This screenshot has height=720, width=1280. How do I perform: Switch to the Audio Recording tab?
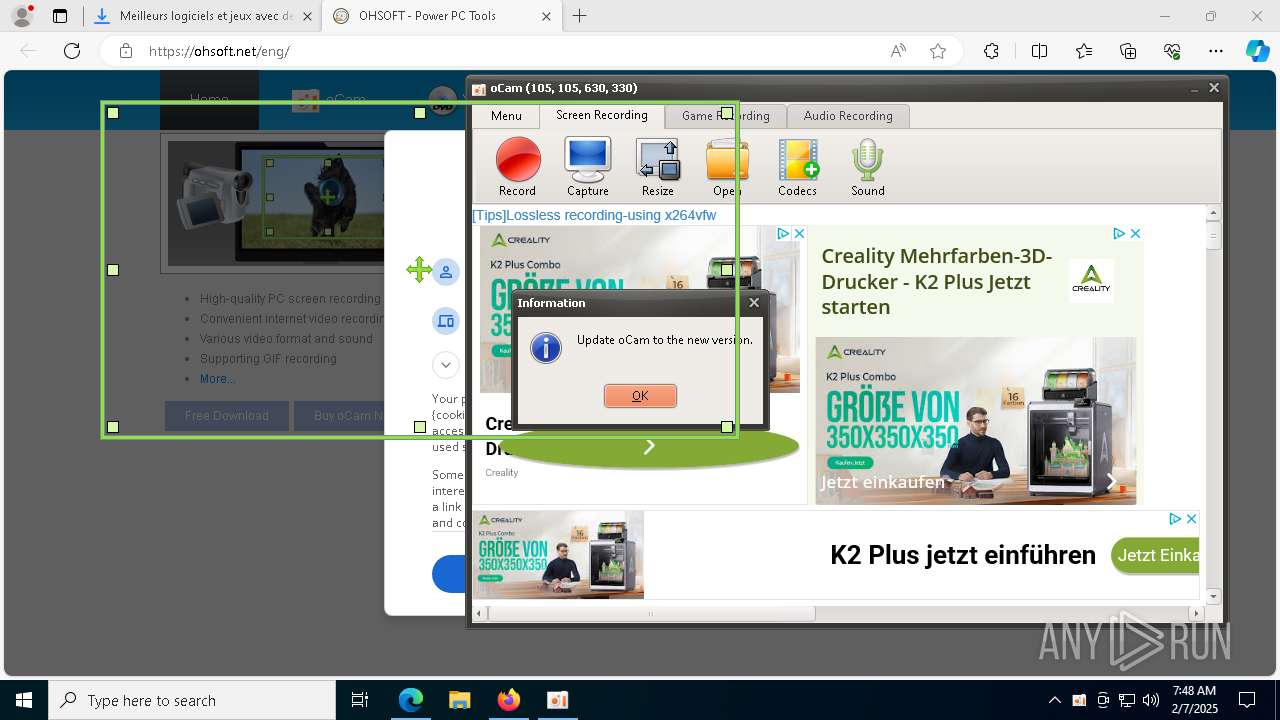click(x=848, y=116)
